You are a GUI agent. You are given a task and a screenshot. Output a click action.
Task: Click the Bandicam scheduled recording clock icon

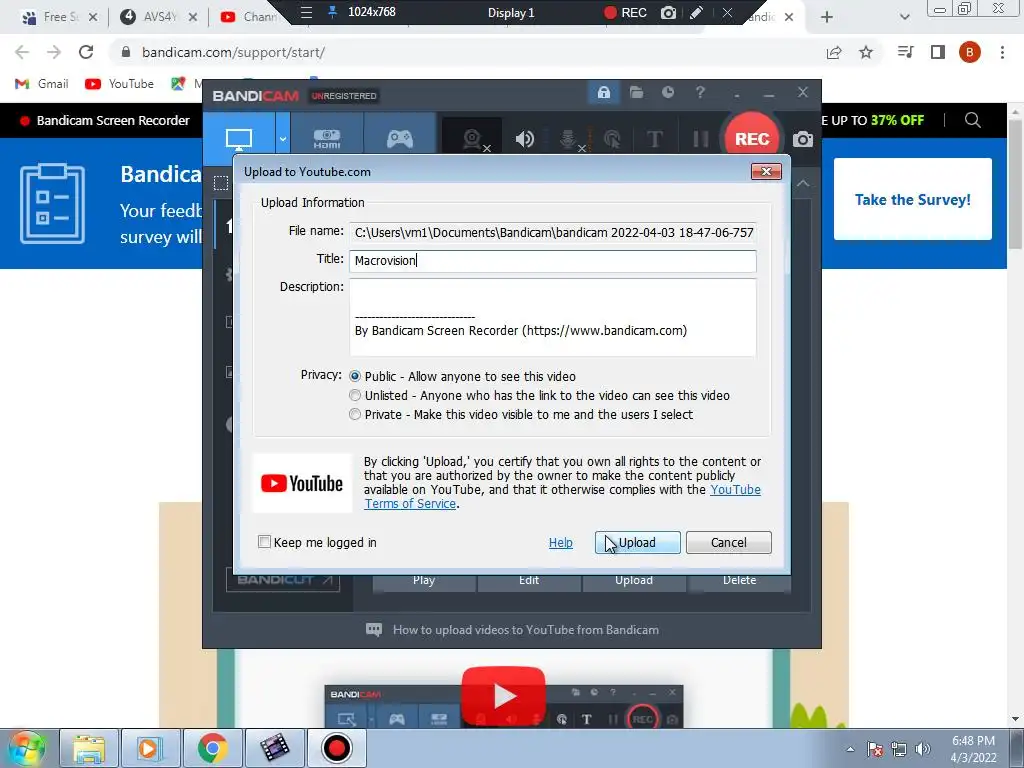point(667,92)
